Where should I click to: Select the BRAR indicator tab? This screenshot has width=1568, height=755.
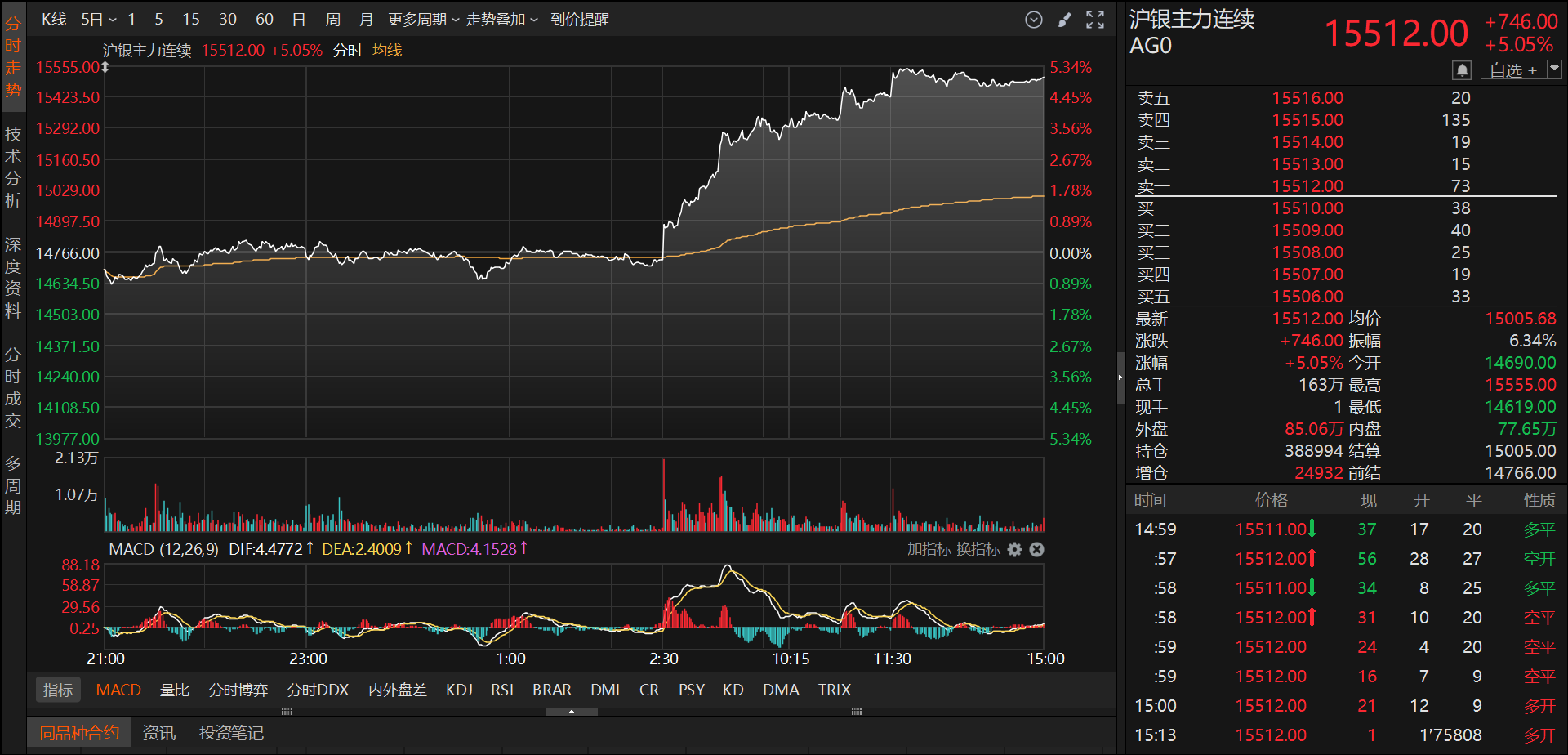(x=552, y=690)
